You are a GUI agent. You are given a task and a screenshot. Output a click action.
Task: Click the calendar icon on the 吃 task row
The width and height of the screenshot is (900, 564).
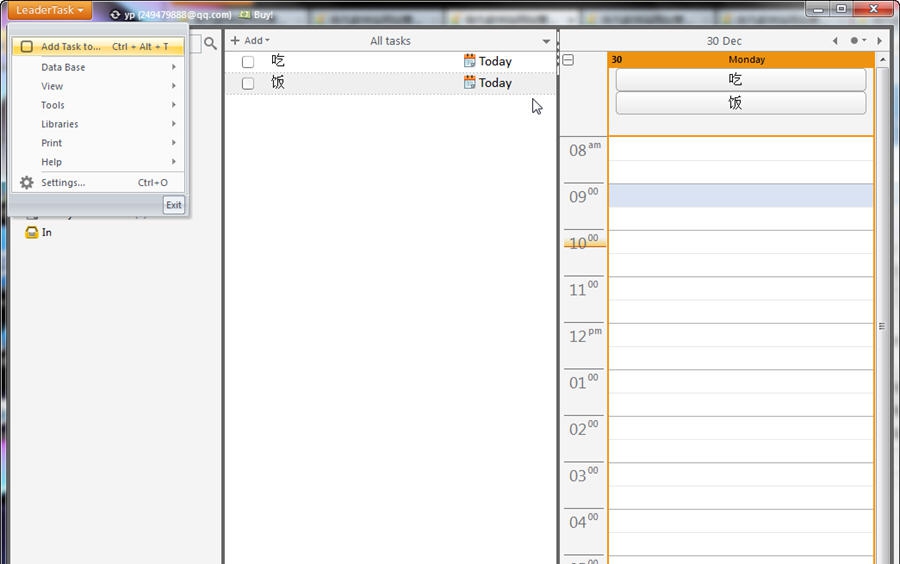click(x=470, y=61)
